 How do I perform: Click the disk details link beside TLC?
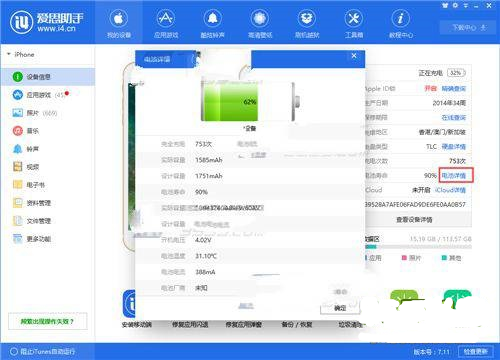point(454,147)
